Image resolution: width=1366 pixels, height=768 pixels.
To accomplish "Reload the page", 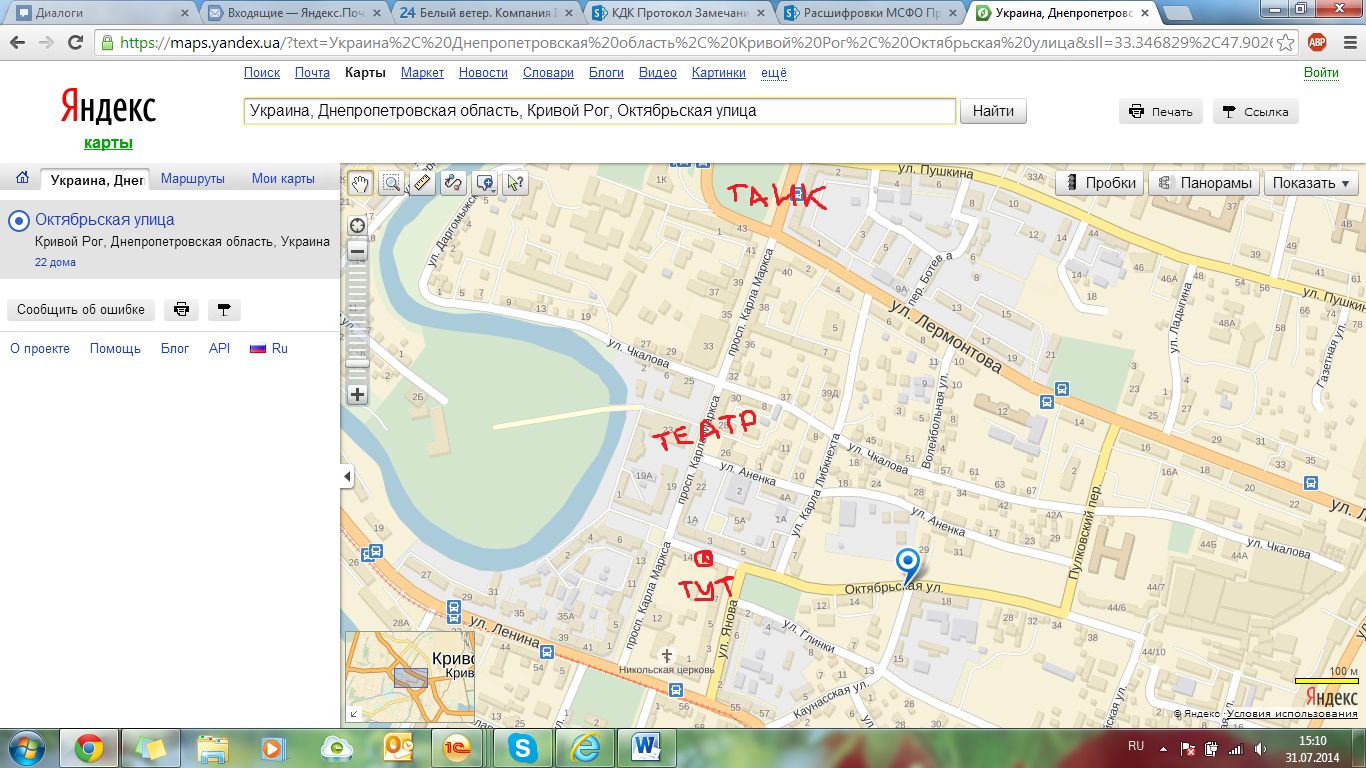I will (x=75, y=43).
